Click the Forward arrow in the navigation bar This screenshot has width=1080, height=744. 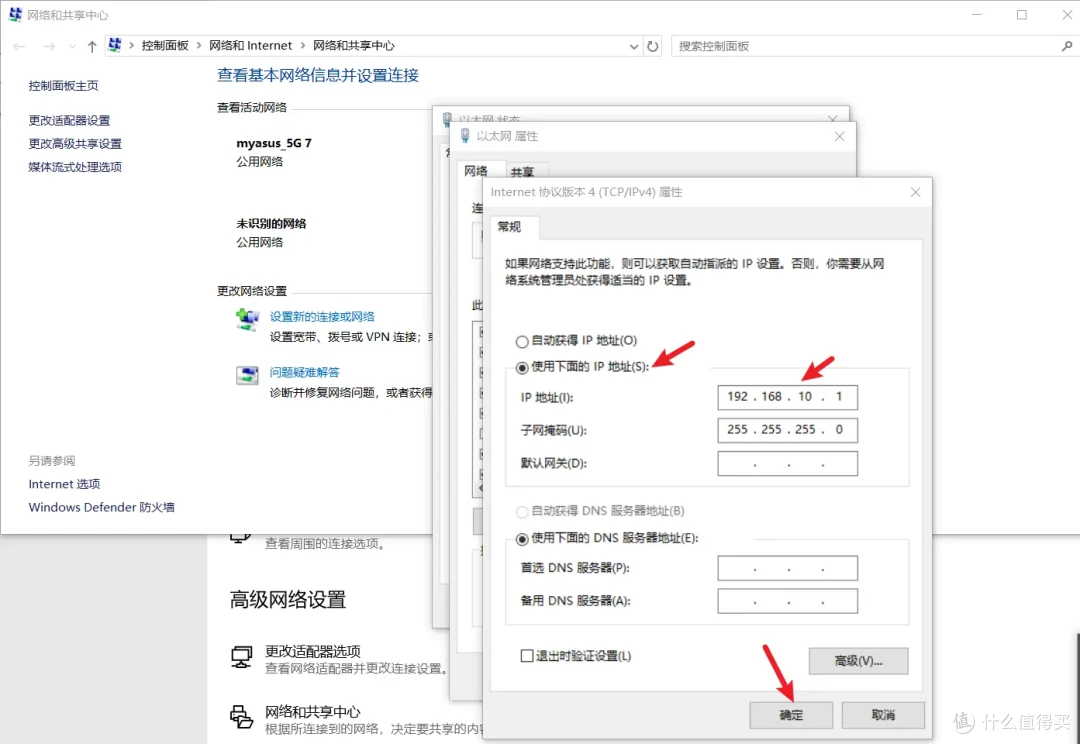pos(48,46)
